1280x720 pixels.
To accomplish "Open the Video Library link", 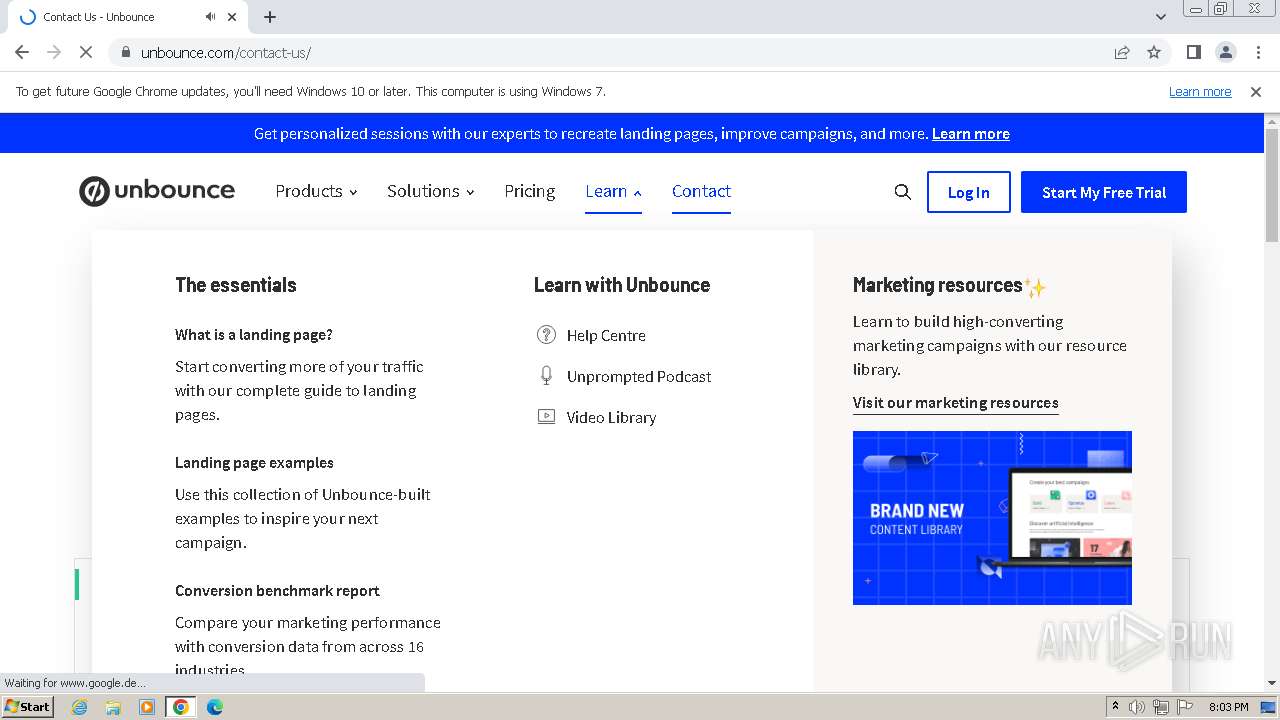I will 611,417.
